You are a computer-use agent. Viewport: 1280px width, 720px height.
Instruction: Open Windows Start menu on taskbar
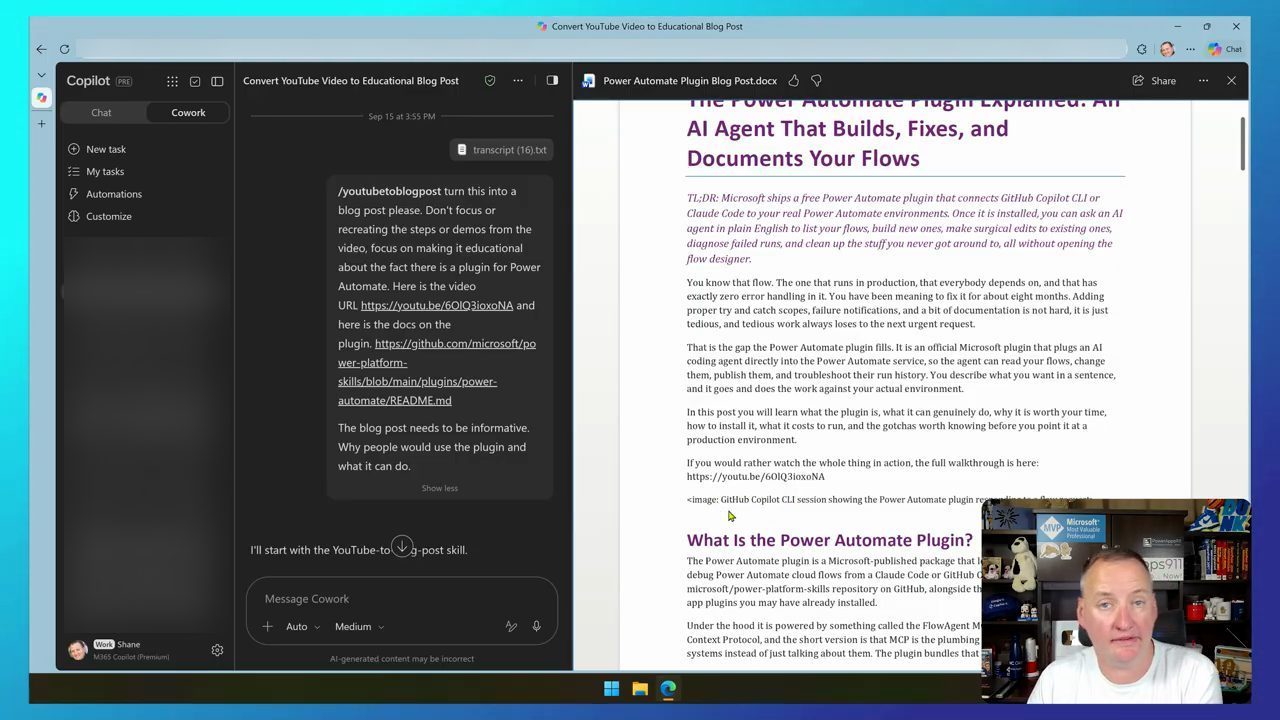(612, 688)
